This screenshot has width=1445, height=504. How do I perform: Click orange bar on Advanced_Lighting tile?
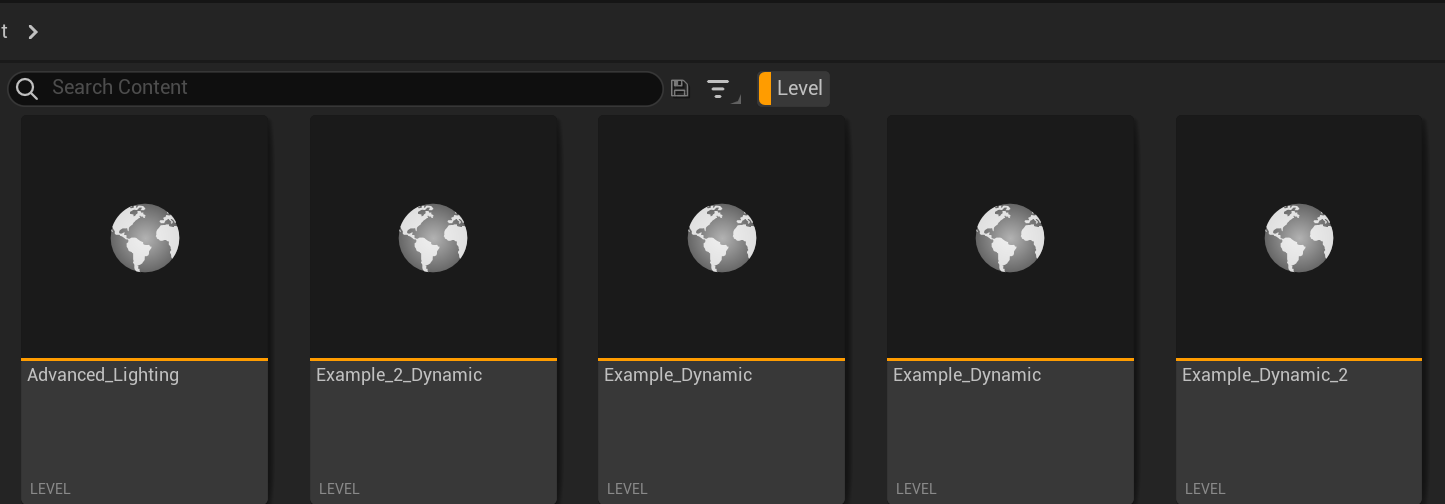click(145, 358)
